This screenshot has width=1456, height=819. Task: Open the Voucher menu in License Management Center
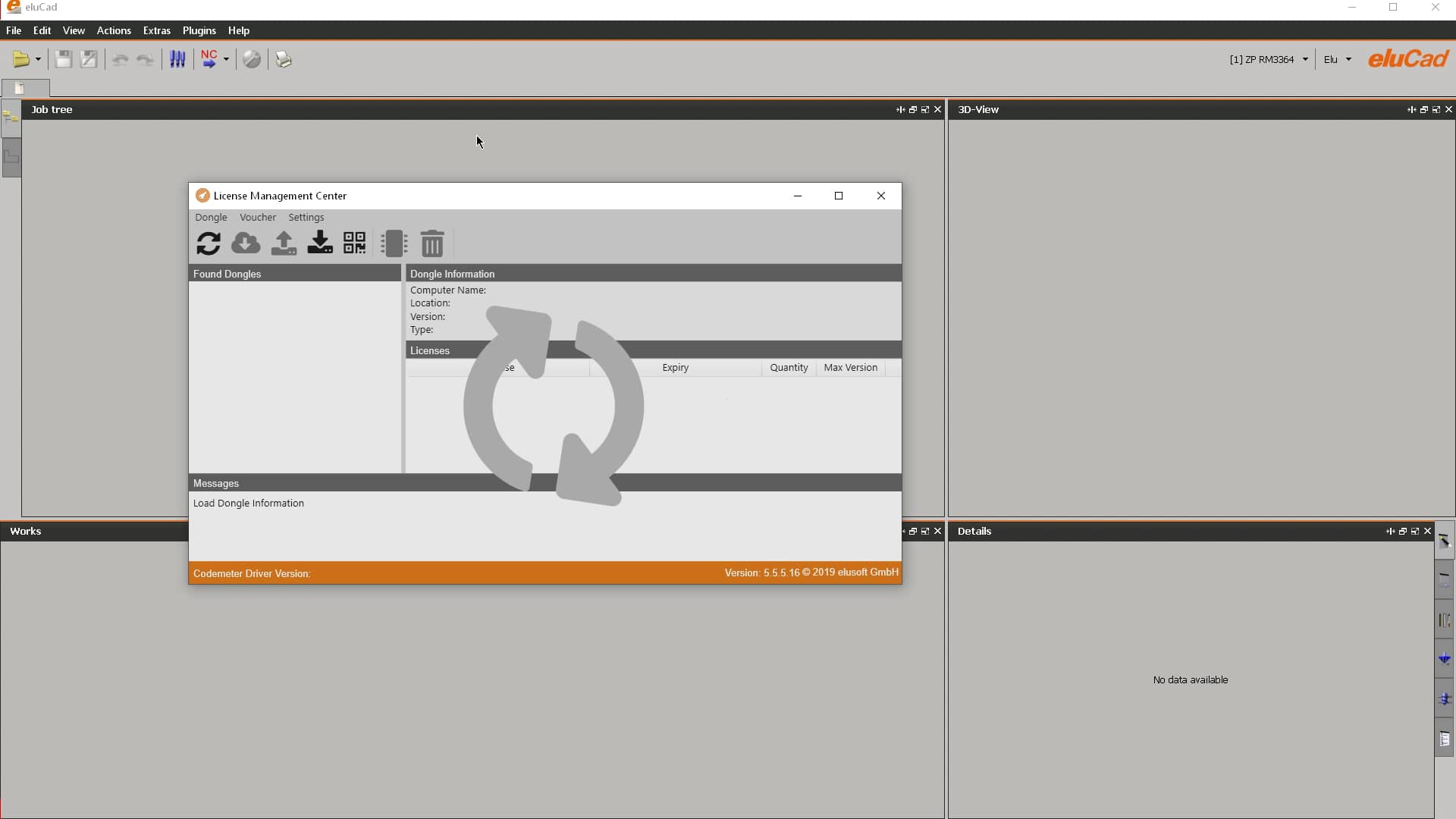(257, 218)
